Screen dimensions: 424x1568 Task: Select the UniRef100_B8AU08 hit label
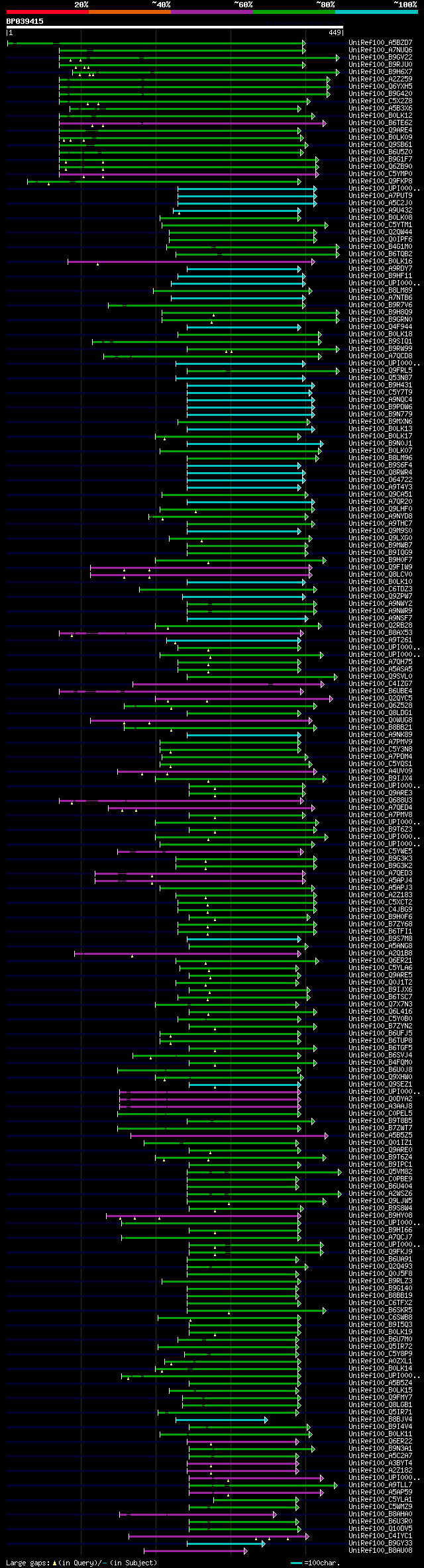(380, 1550)
